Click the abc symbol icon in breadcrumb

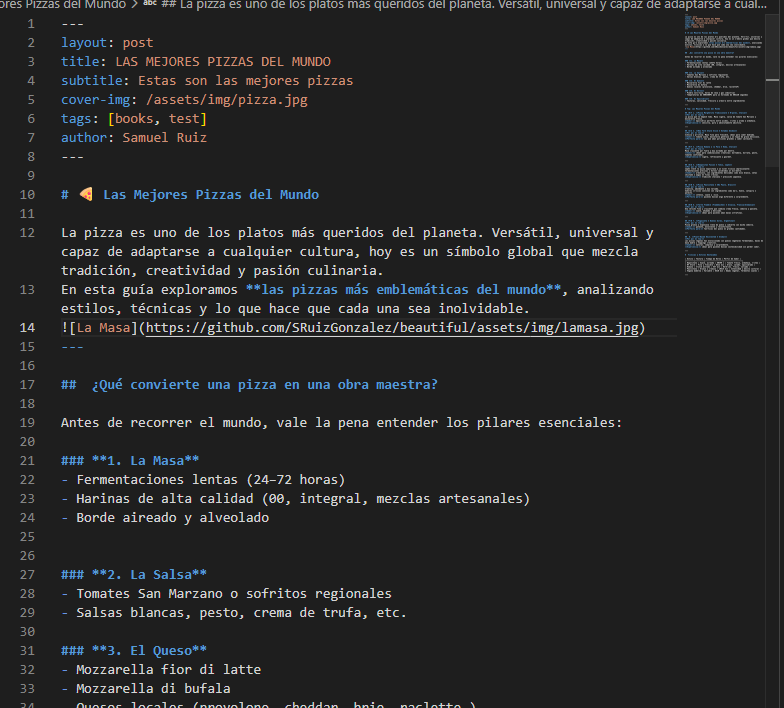149,5
